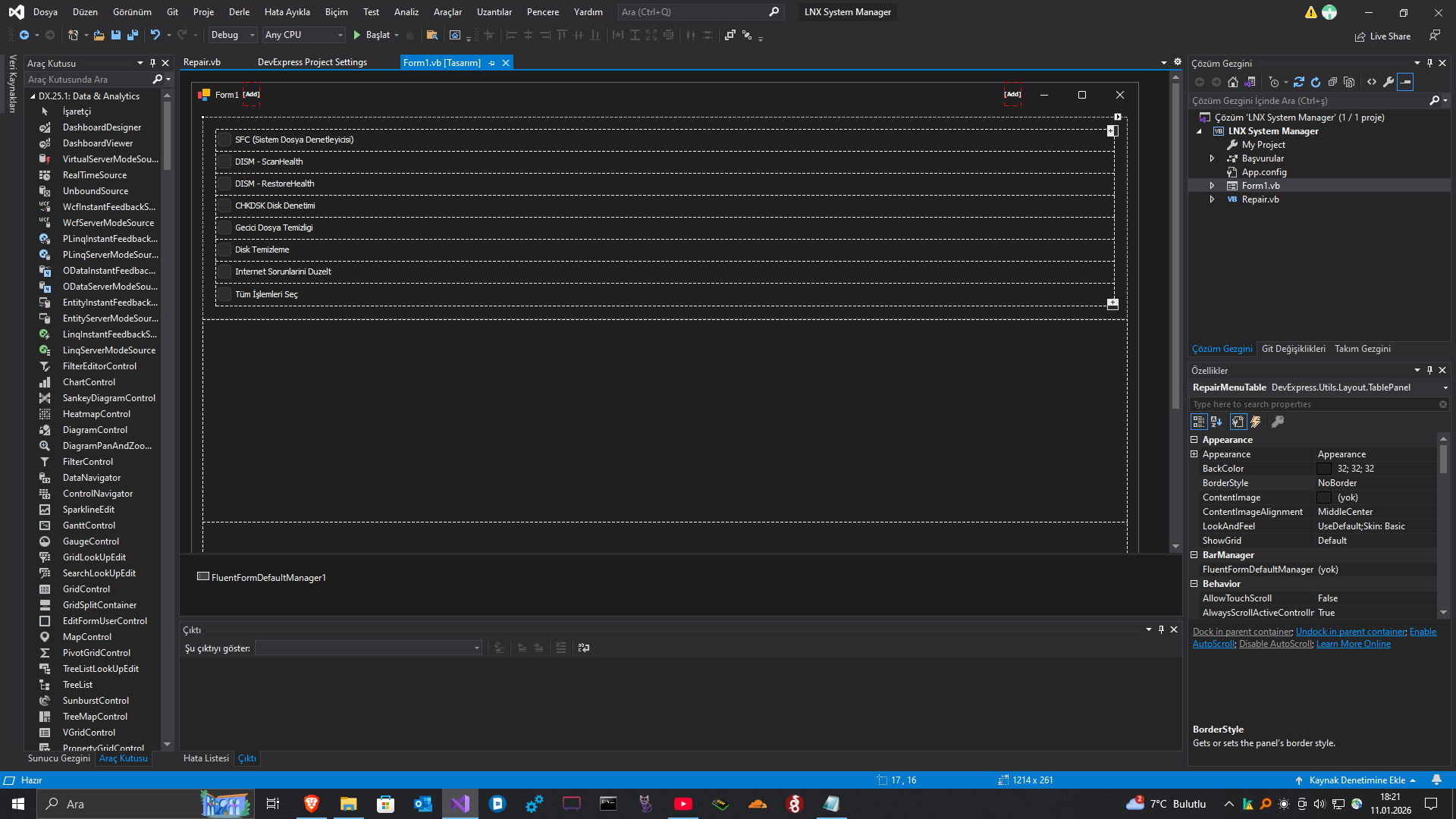Open Brave browser from the taskbar
Viewport: 1456px width, 819px height.
[x=311, y=804]
